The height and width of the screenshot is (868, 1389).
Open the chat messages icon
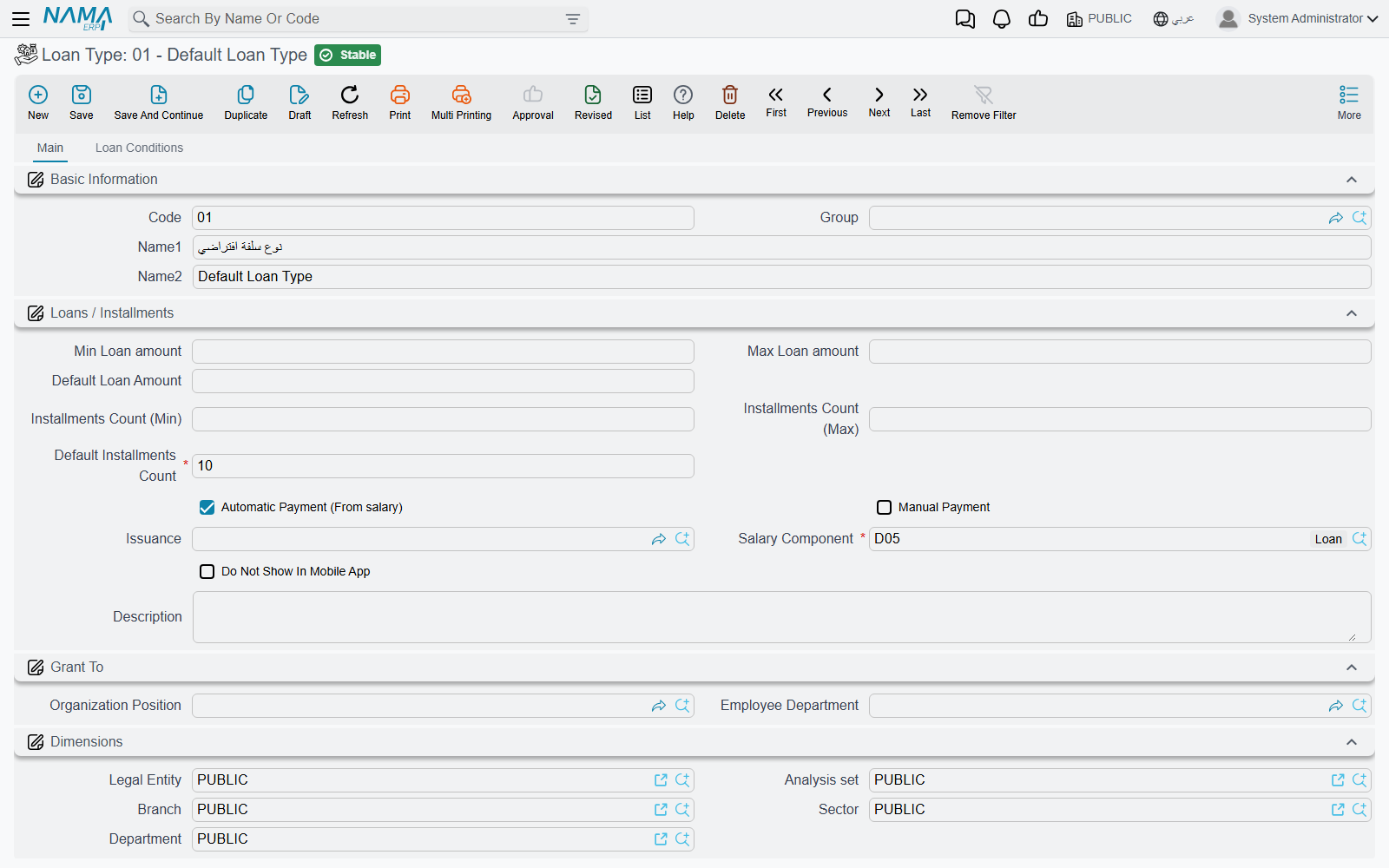click(x=964, y=19)
